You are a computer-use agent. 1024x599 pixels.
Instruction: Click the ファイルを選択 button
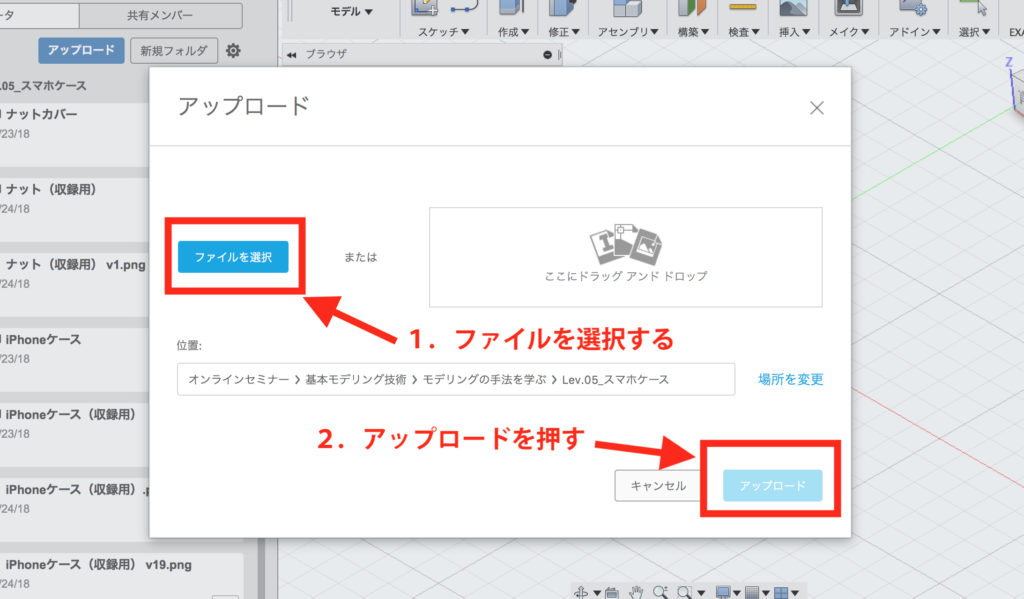(x=233, y=257)
